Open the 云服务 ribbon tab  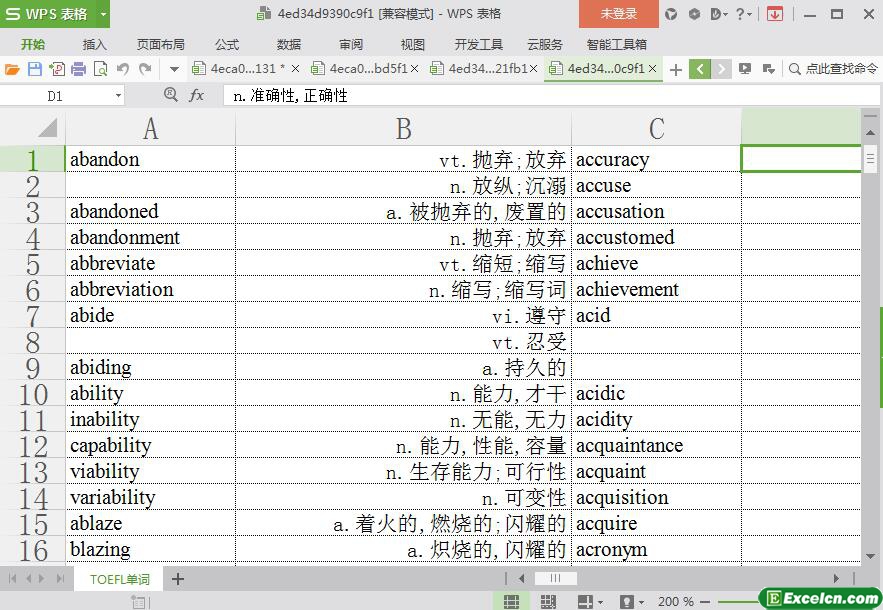click(x=545, y=44)
